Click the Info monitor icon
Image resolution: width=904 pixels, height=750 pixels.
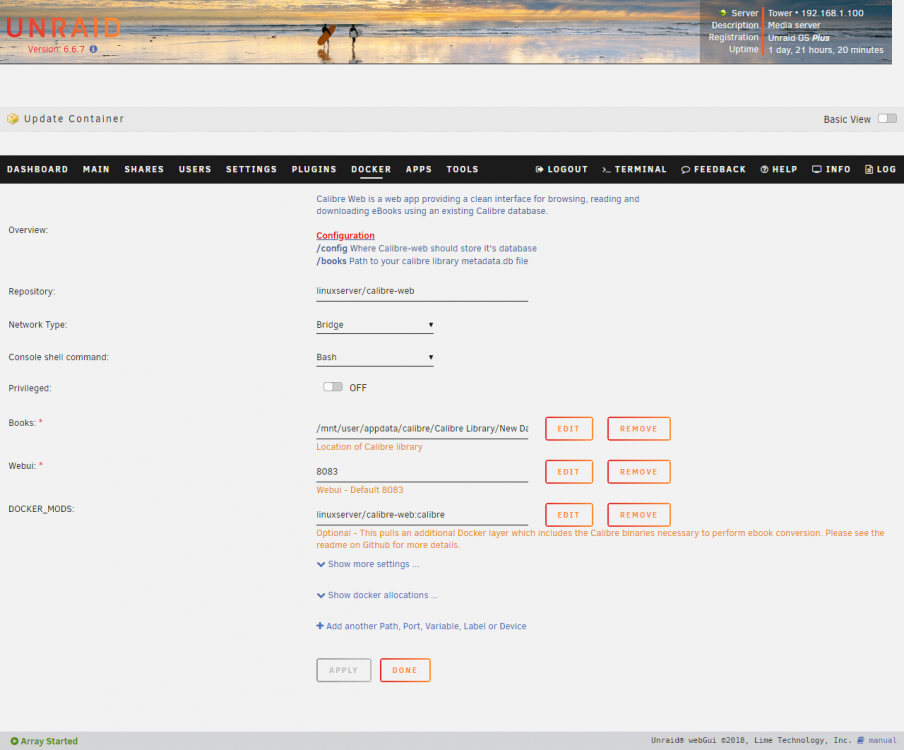pyautogui.click(x=816, y=169)
